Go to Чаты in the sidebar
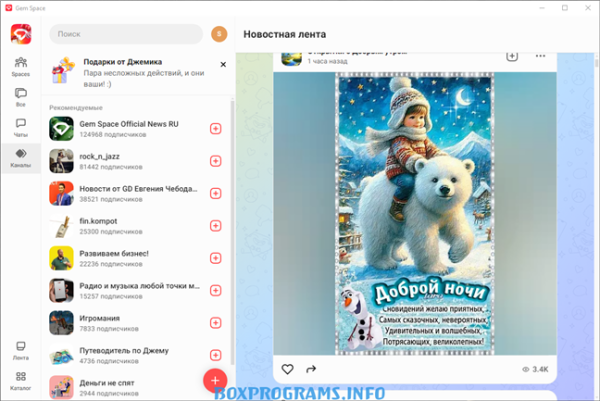600x401 pixels. tap(20, 126)
